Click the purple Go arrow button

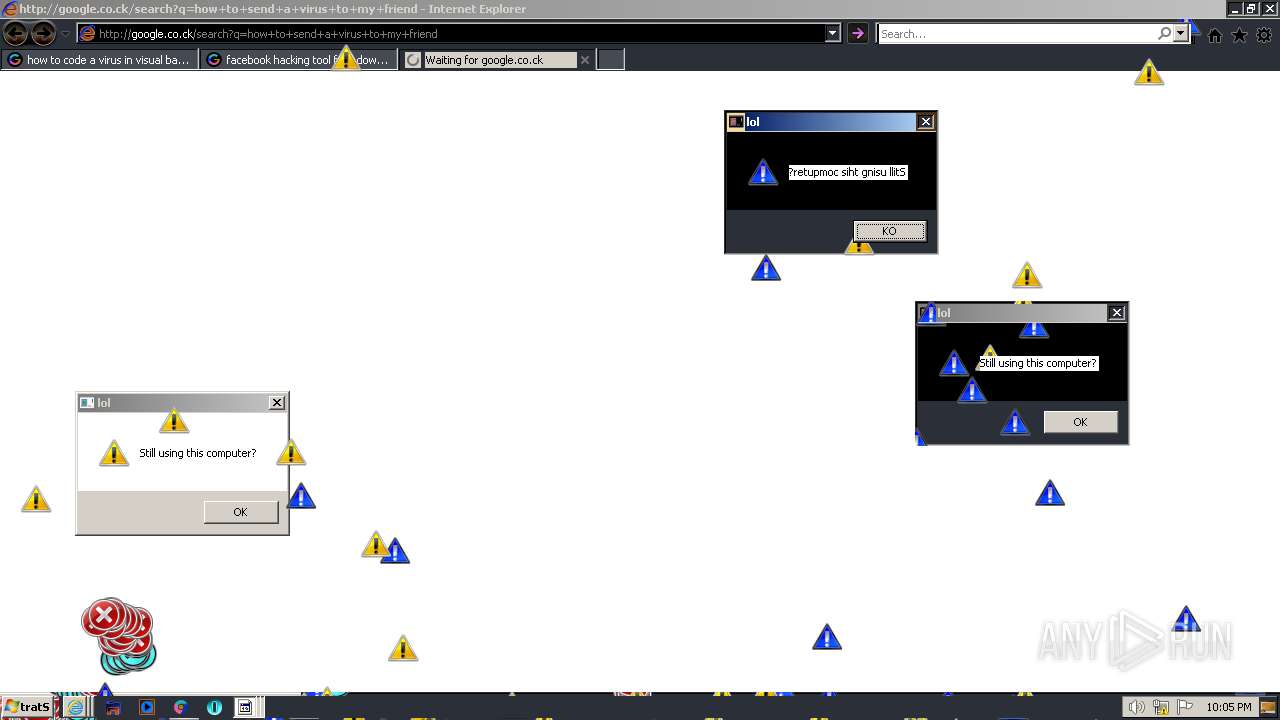tap(857, 34)
